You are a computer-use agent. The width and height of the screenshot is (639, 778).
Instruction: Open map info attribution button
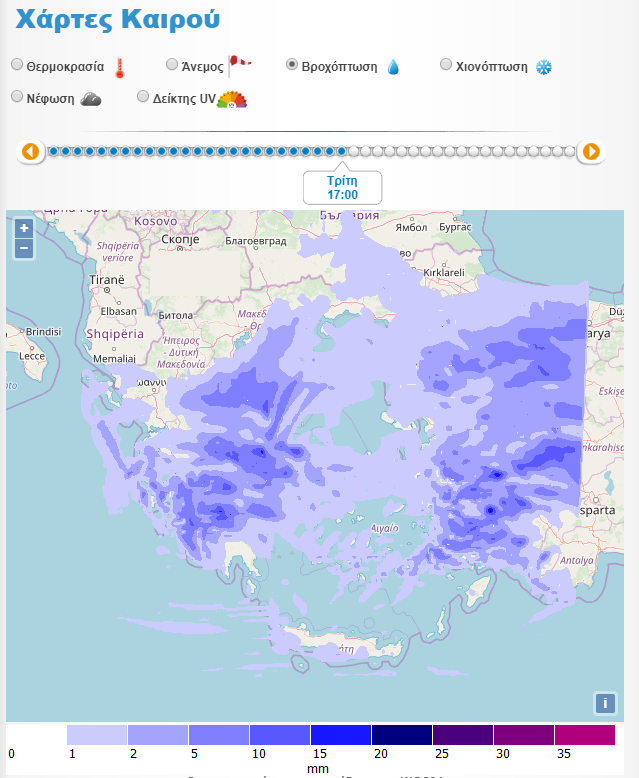(x=605, y=703)
